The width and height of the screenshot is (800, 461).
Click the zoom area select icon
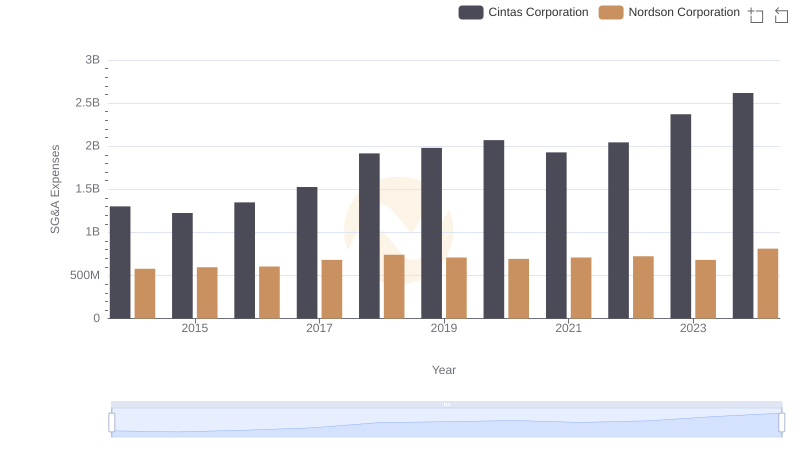tap(756, 15)
